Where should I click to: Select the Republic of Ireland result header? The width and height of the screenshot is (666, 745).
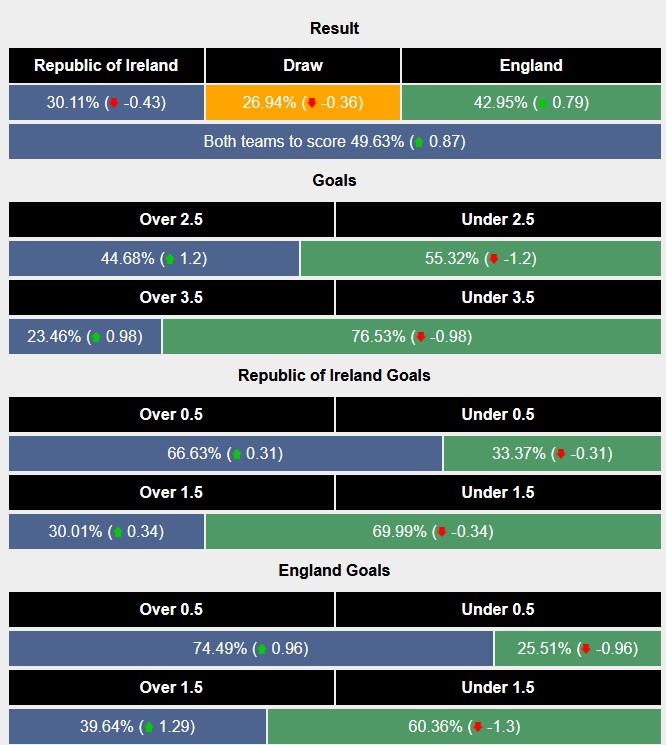pyautogui.click(x=106, y=66)
